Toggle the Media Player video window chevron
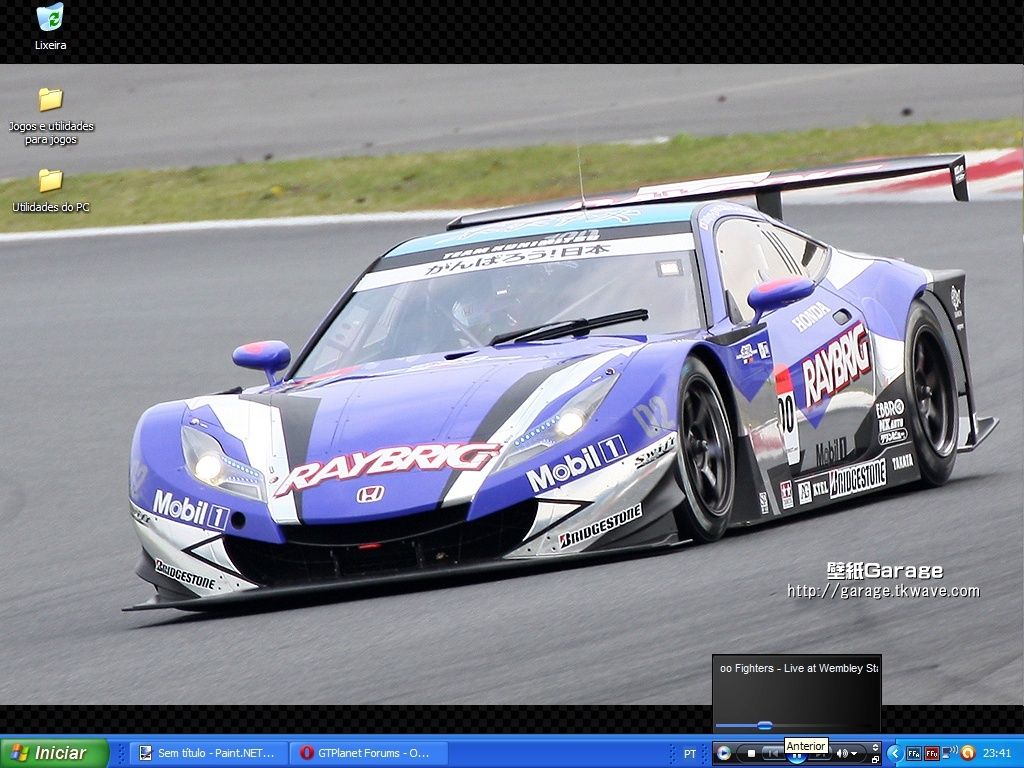Image resolution: width=1024 pixels, height=768 pixels. coord(875,748)
